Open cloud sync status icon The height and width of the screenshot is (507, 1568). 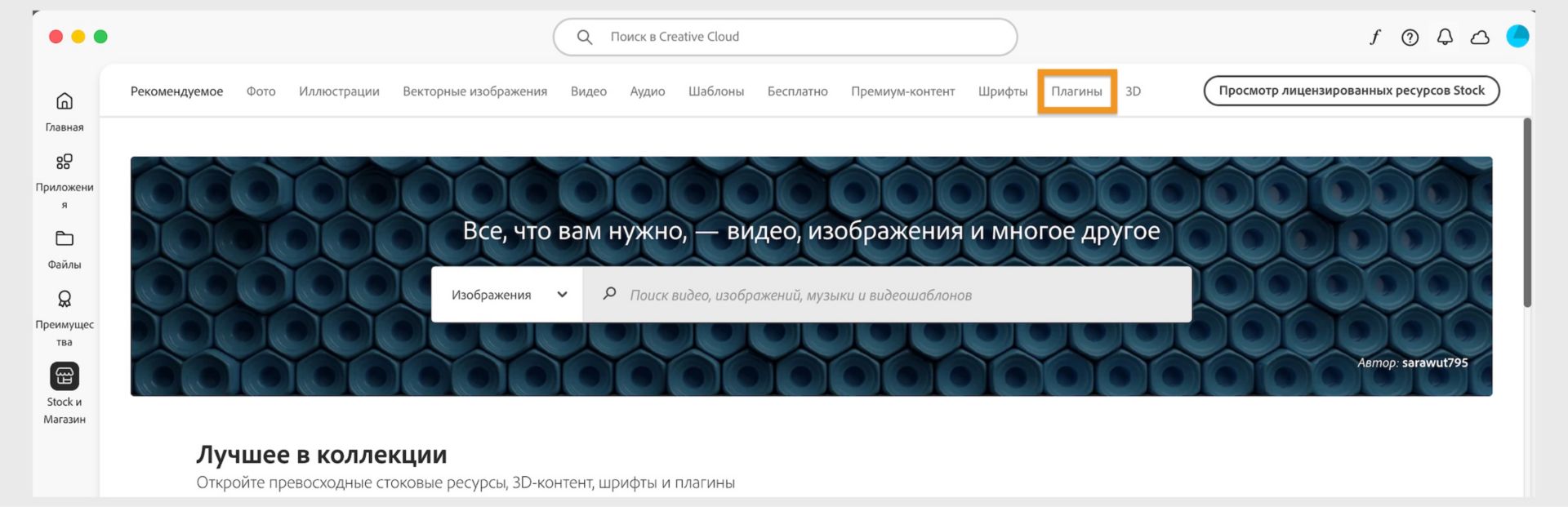pos(1480,37)
